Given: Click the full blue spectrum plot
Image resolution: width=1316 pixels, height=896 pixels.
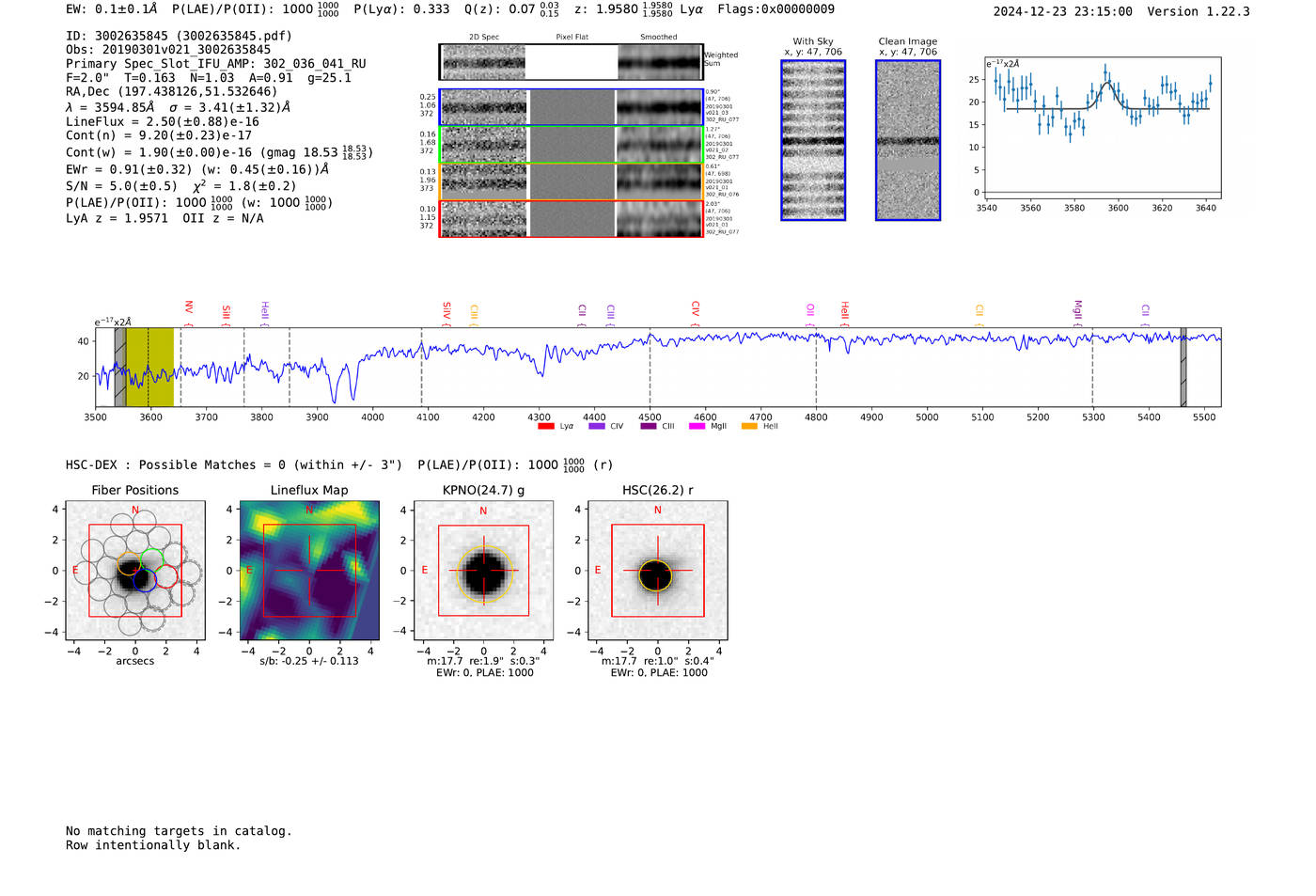Looking at the screenshot, I should tap(658, 367).
